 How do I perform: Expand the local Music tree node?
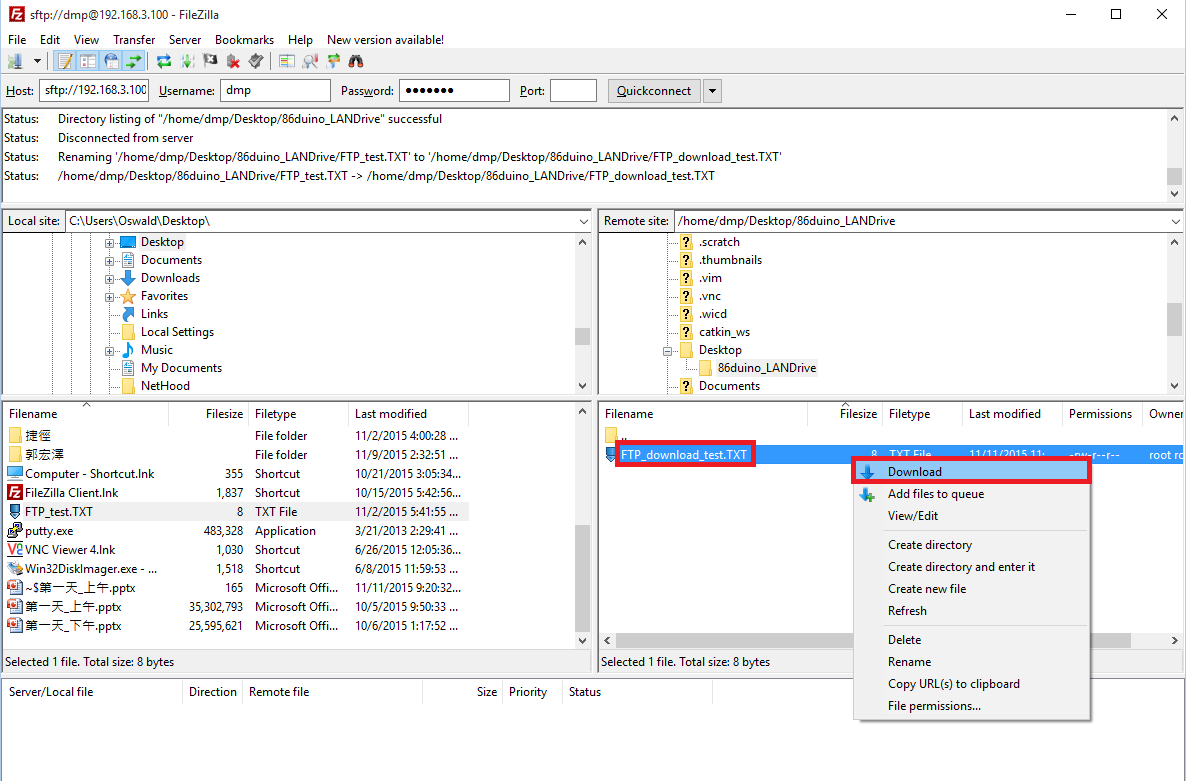click(110, 351)
